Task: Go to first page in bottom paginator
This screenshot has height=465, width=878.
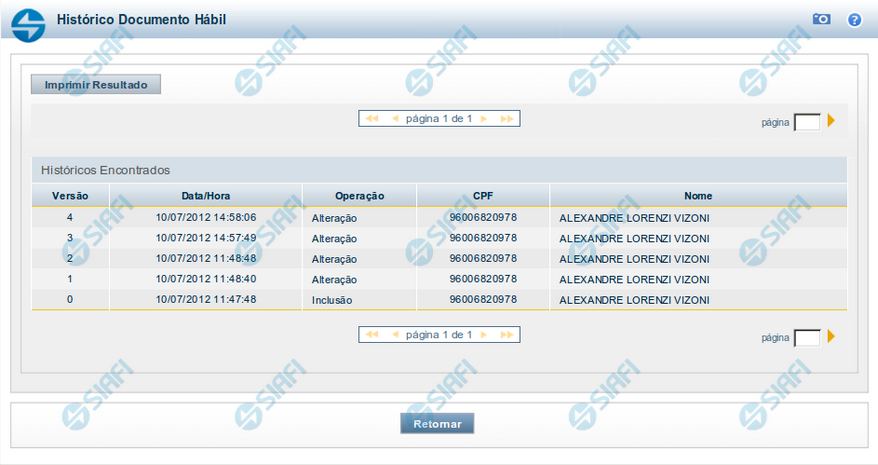Action: point(372,334)
